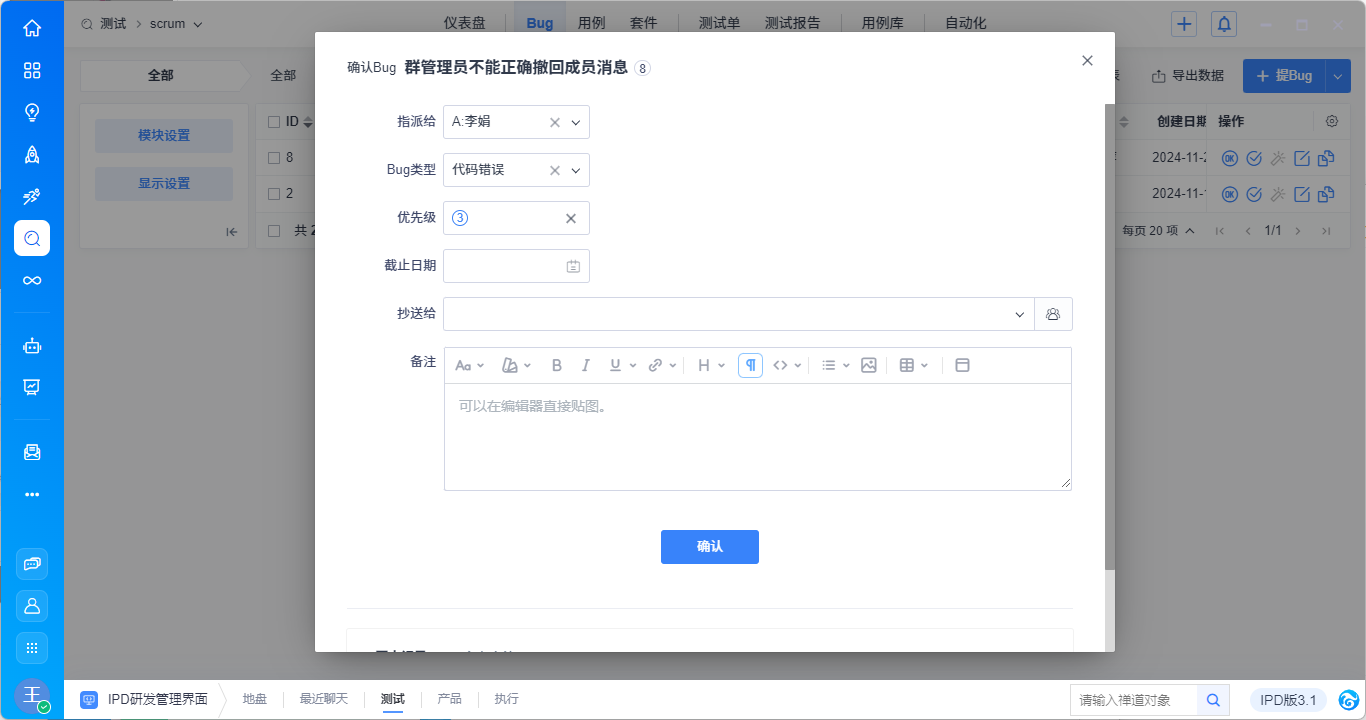
Task: Tick the checkbox for Bug ID 2
Action: [274, 193]
